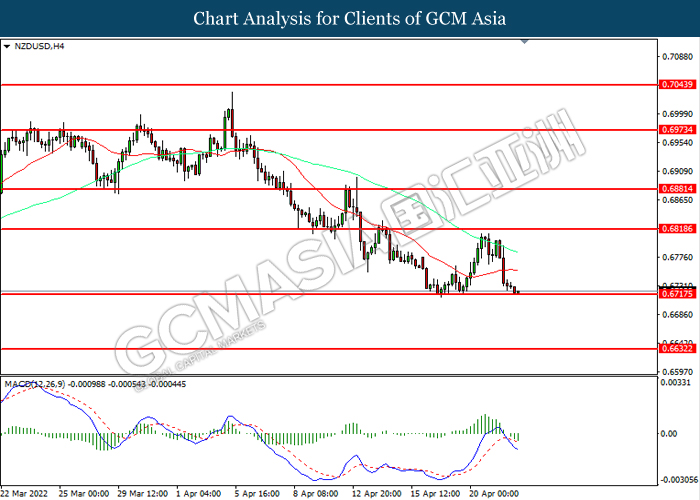Select the 0.70439 resistance price label
Screen dimensions: 700x500
pos(677,84)
